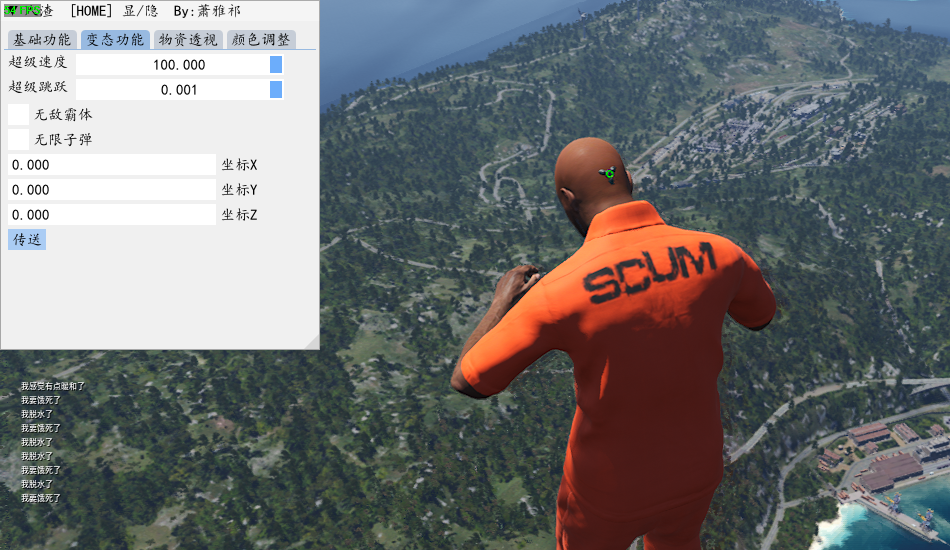Click the SCUM text on the jumpsuit
Viewport: 950px width, 550px height.
[x=649, y=271]
